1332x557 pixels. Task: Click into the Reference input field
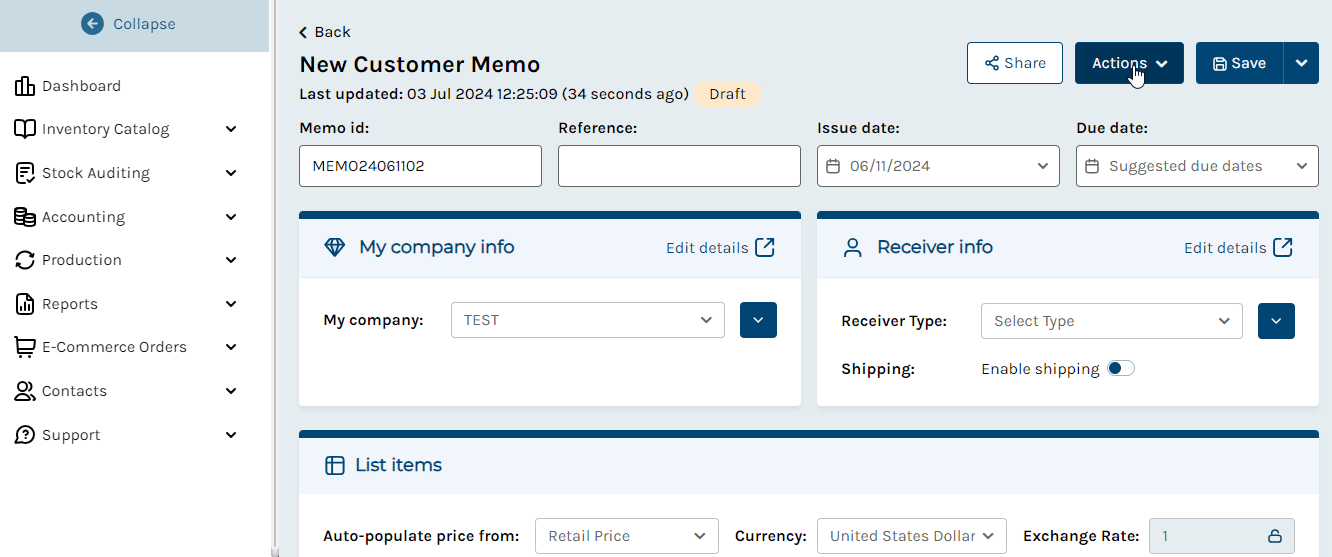pyautogui.click(x=679, y=166)
